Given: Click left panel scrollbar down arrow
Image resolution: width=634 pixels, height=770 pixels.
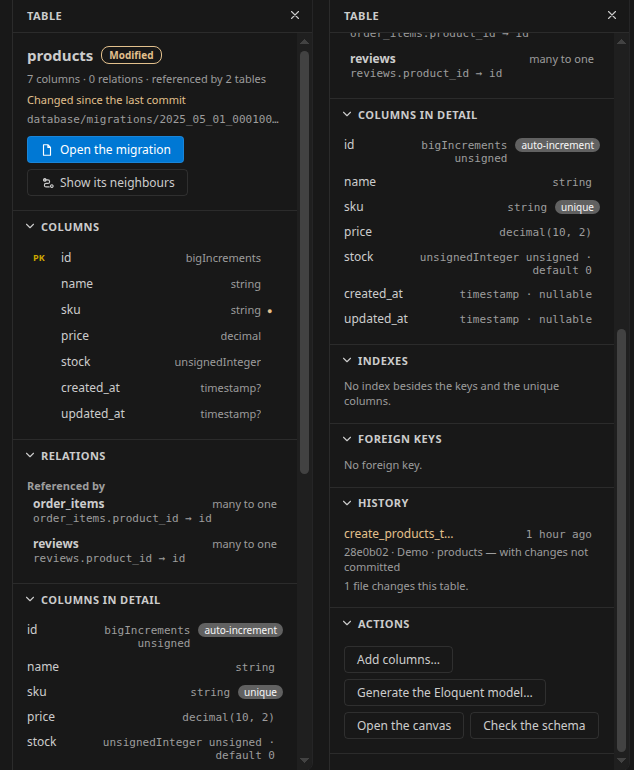Looking at the screenshot, I should [x=304, y=761].
